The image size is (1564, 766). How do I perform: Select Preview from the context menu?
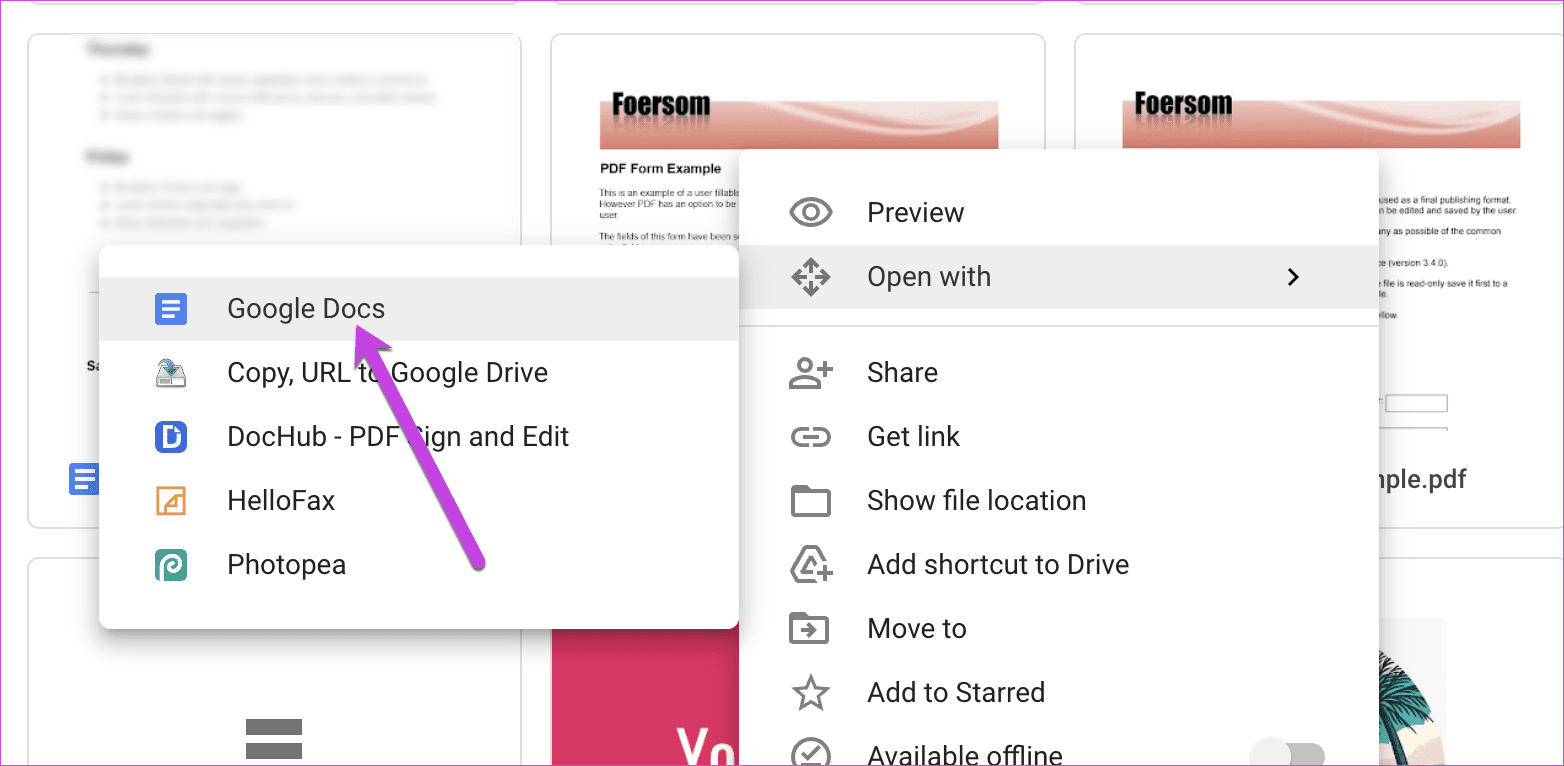915,212
